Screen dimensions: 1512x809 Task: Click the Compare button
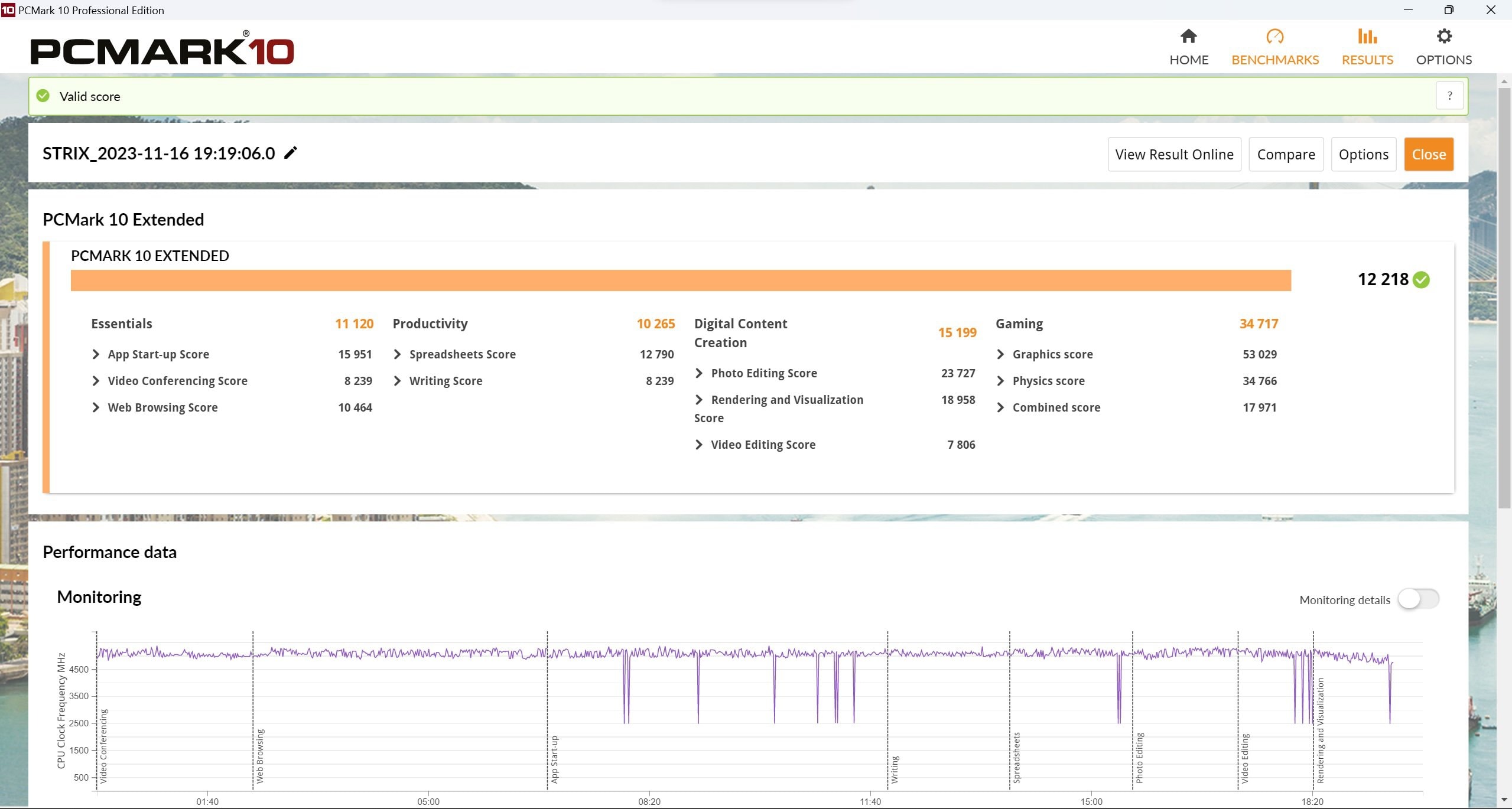pyautogui.click(x=1287, y=154)
